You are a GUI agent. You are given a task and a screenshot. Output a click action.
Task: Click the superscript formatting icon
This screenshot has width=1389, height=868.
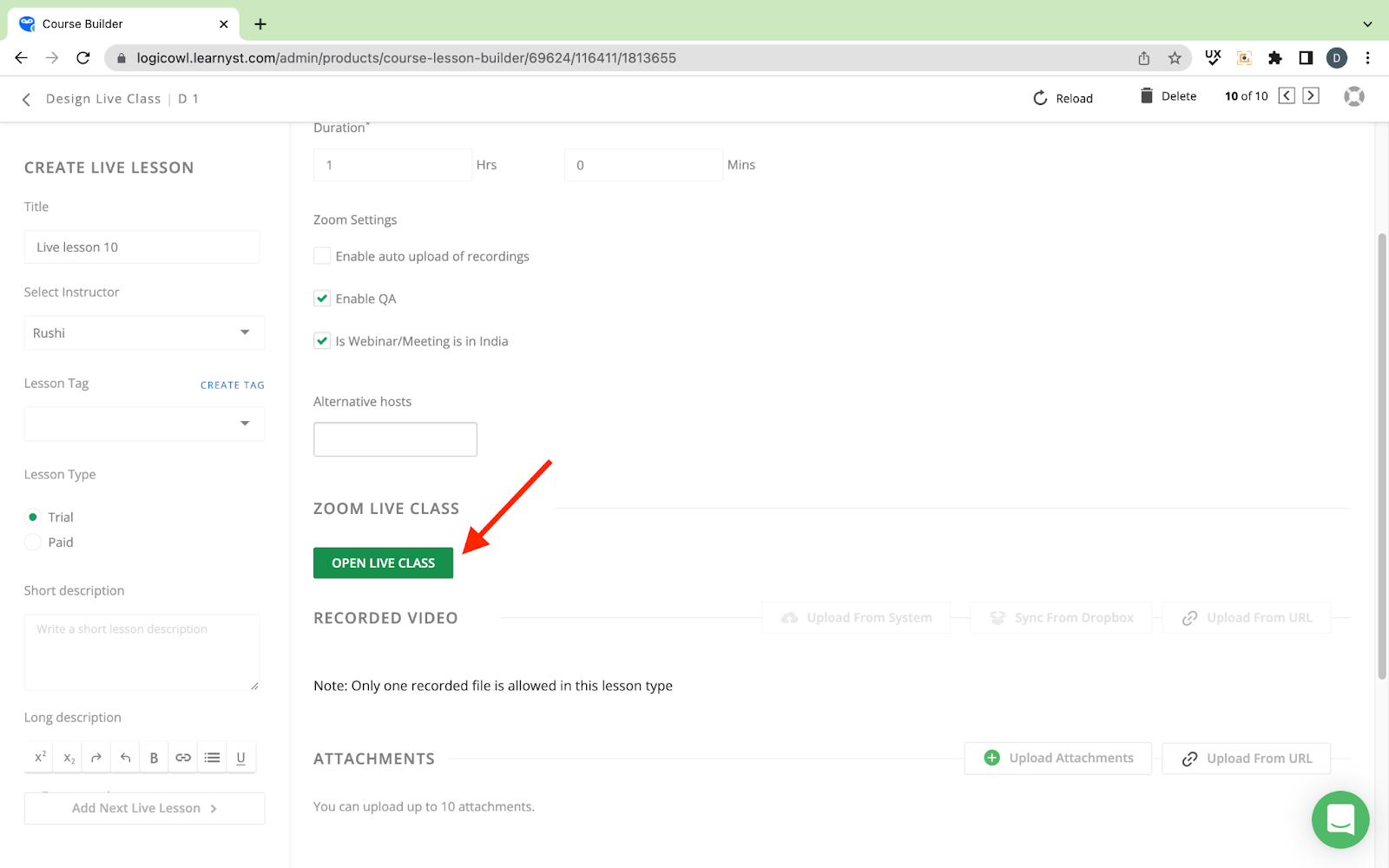coord(40,758)
